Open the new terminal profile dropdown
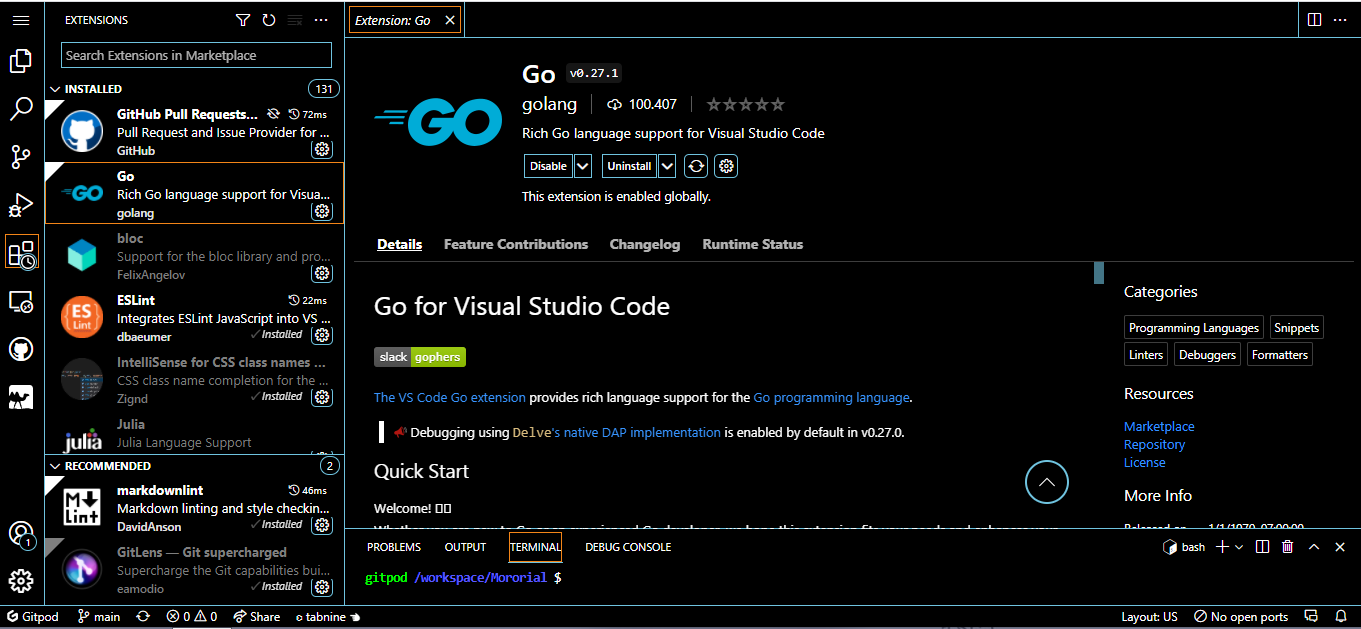This screenshot has width=1361, height=629. pos(1239,547)
